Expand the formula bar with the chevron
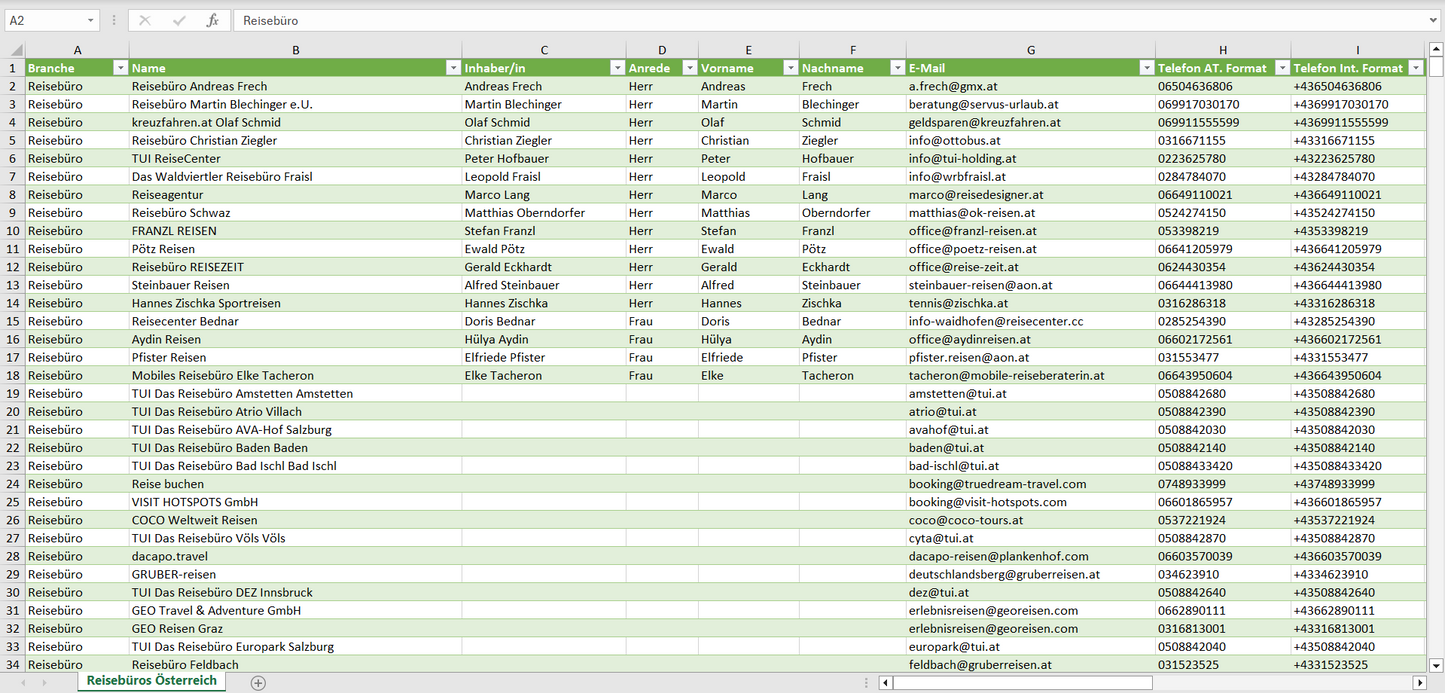This screenshot has width=1445, height=693. 1434,20
